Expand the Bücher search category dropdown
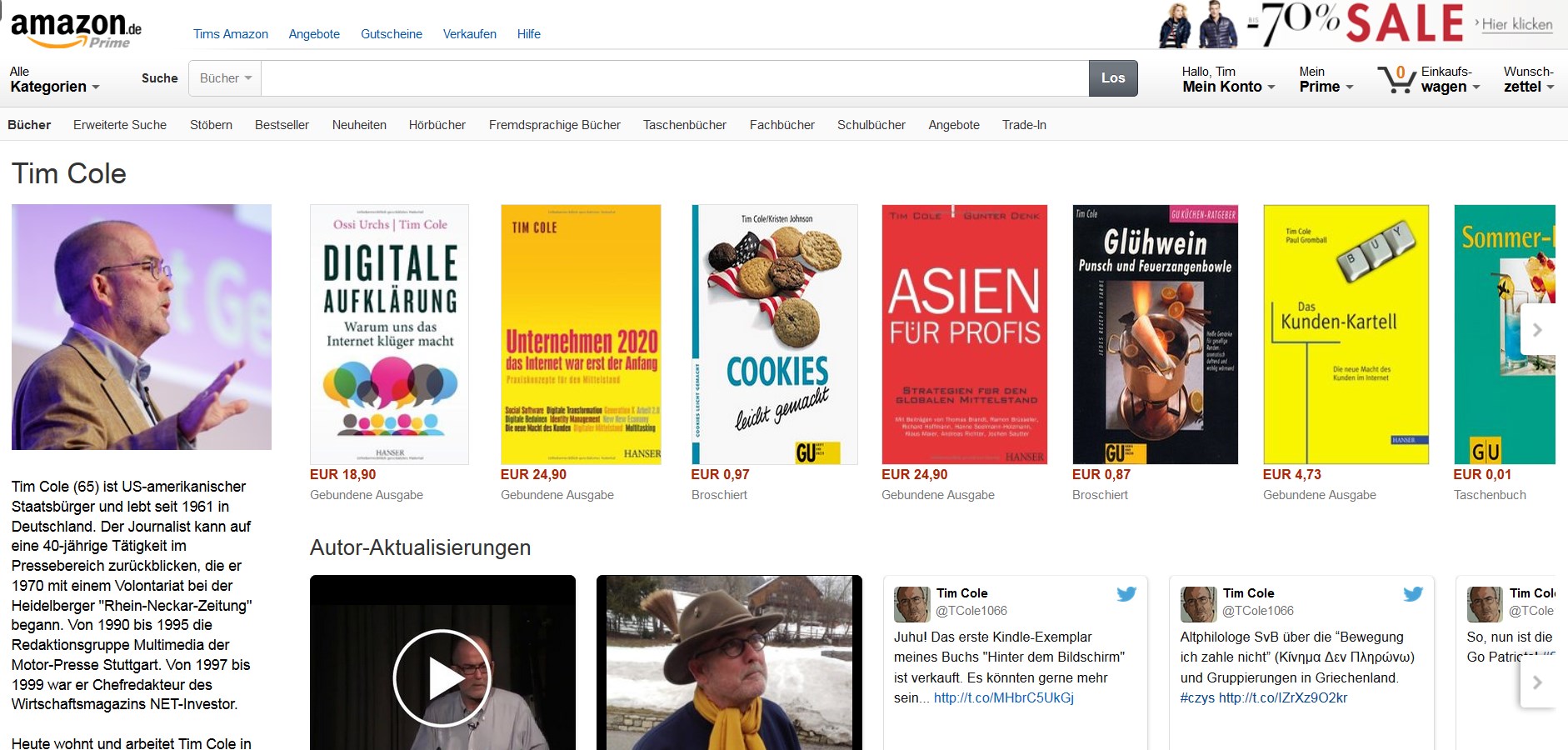 click(x=225, y=78)
